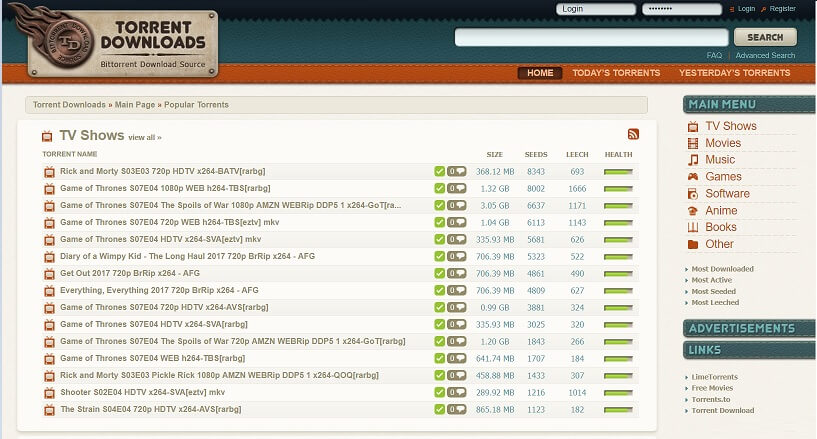The width and height of the screenshot is (817, 439).
Task: Click Other folder icon in Main Menu
Action: (x=693, y=244)
